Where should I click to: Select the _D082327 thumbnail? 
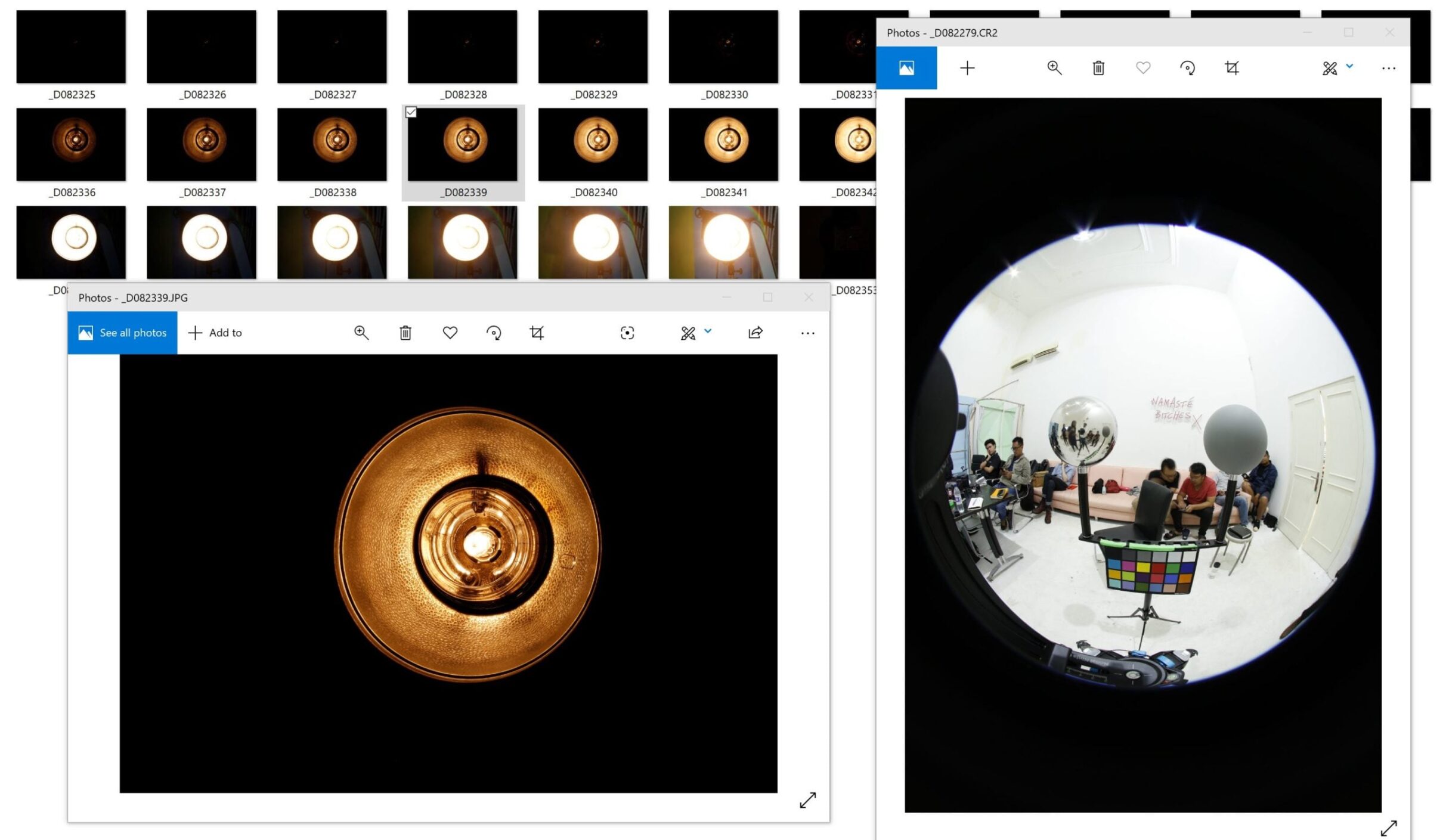pyautogui.click(x=332, y=47)
